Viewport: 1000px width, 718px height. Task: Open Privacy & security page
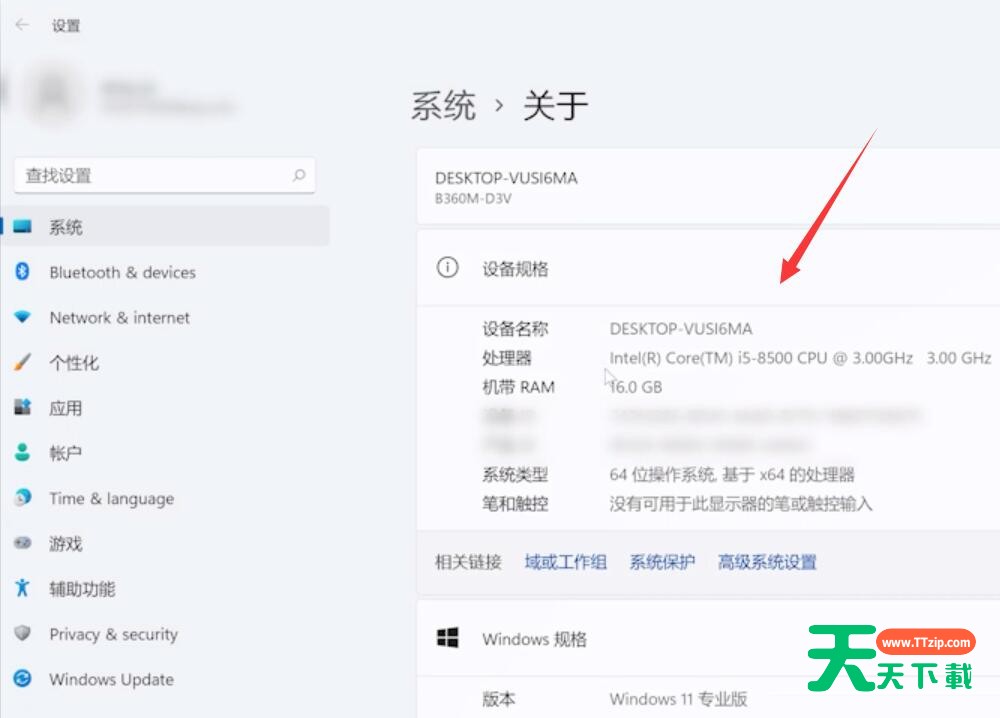(113, 634)
